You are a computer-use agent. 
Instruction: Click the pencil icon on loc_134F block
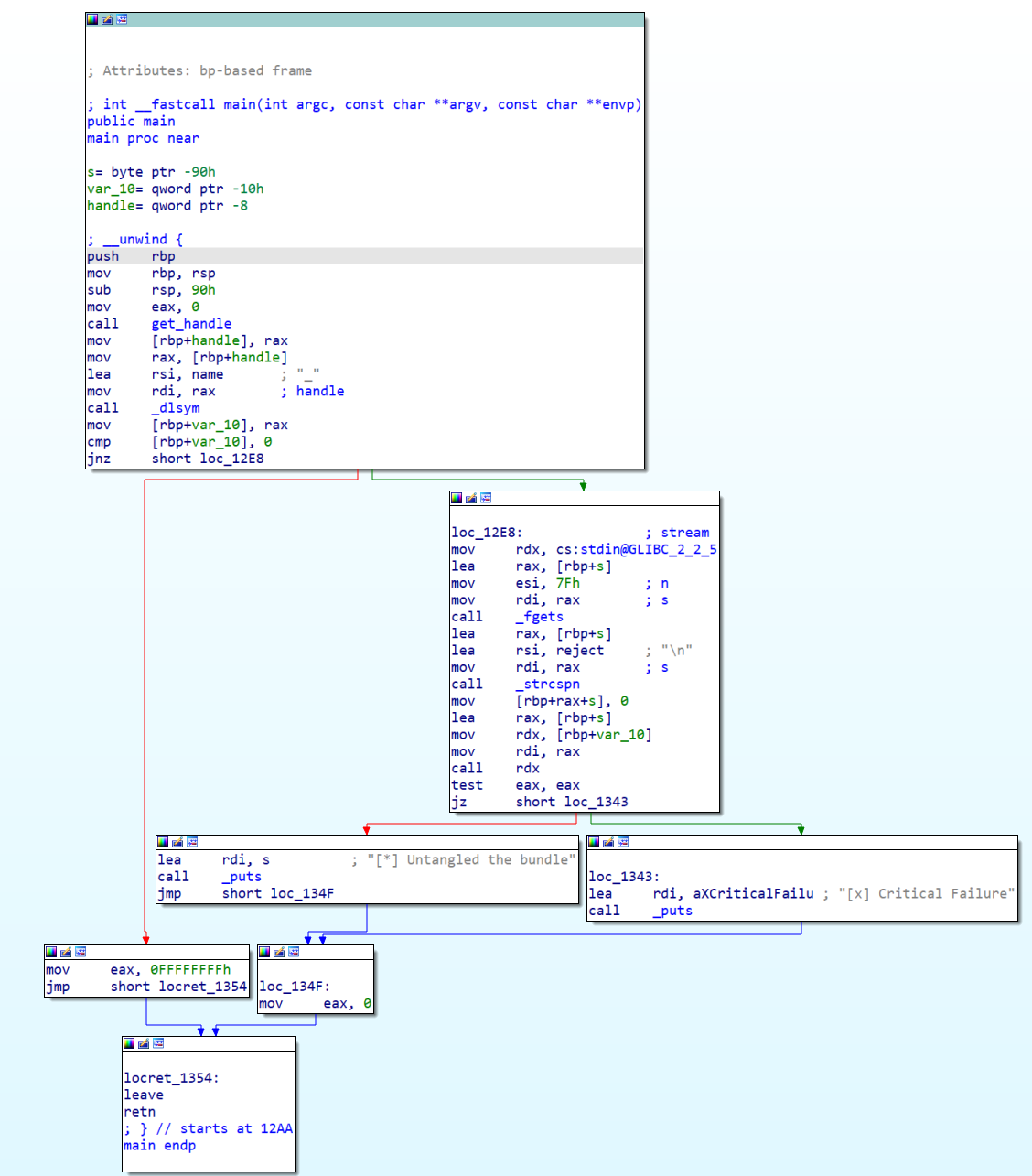pos(279,952)
